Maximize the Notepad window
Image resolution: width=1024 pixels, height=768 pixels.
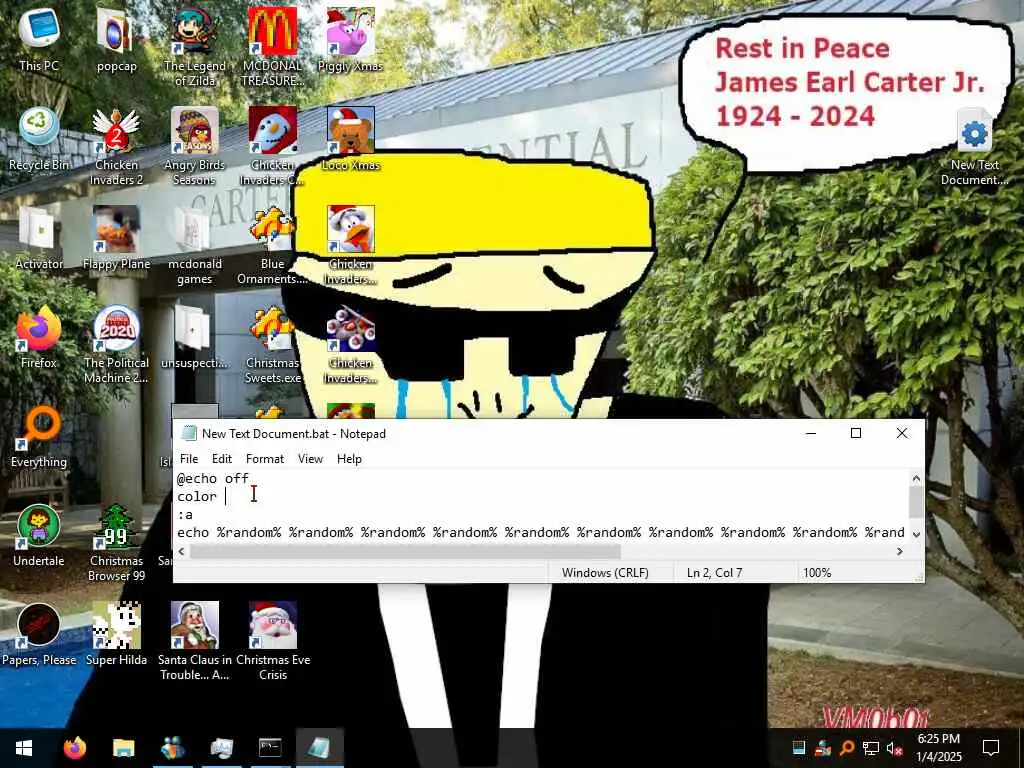[x=856, y=433]
